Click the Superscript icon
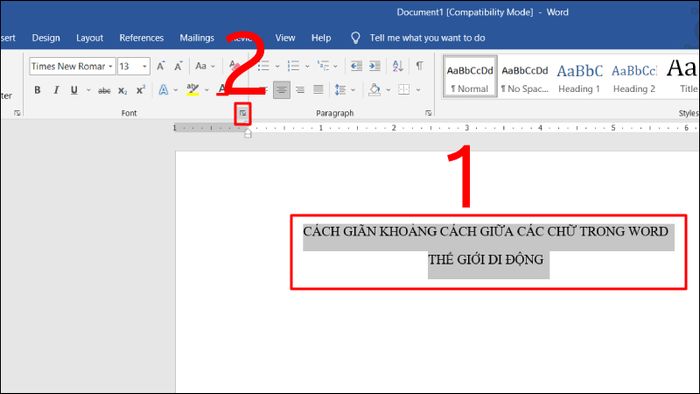This screenshot has height=394, width=700. point(141,90)
